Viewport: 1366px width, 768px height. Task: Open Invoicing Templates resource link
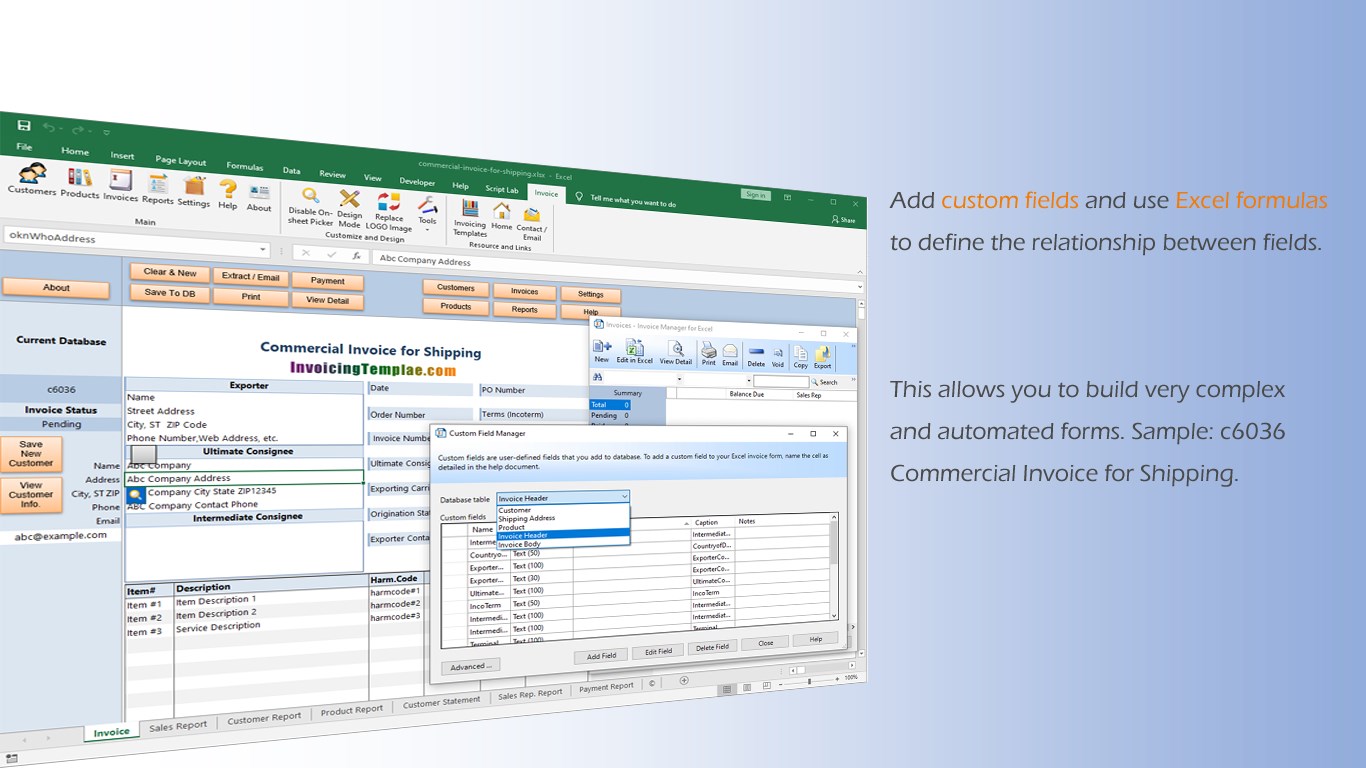pos(470,219)
